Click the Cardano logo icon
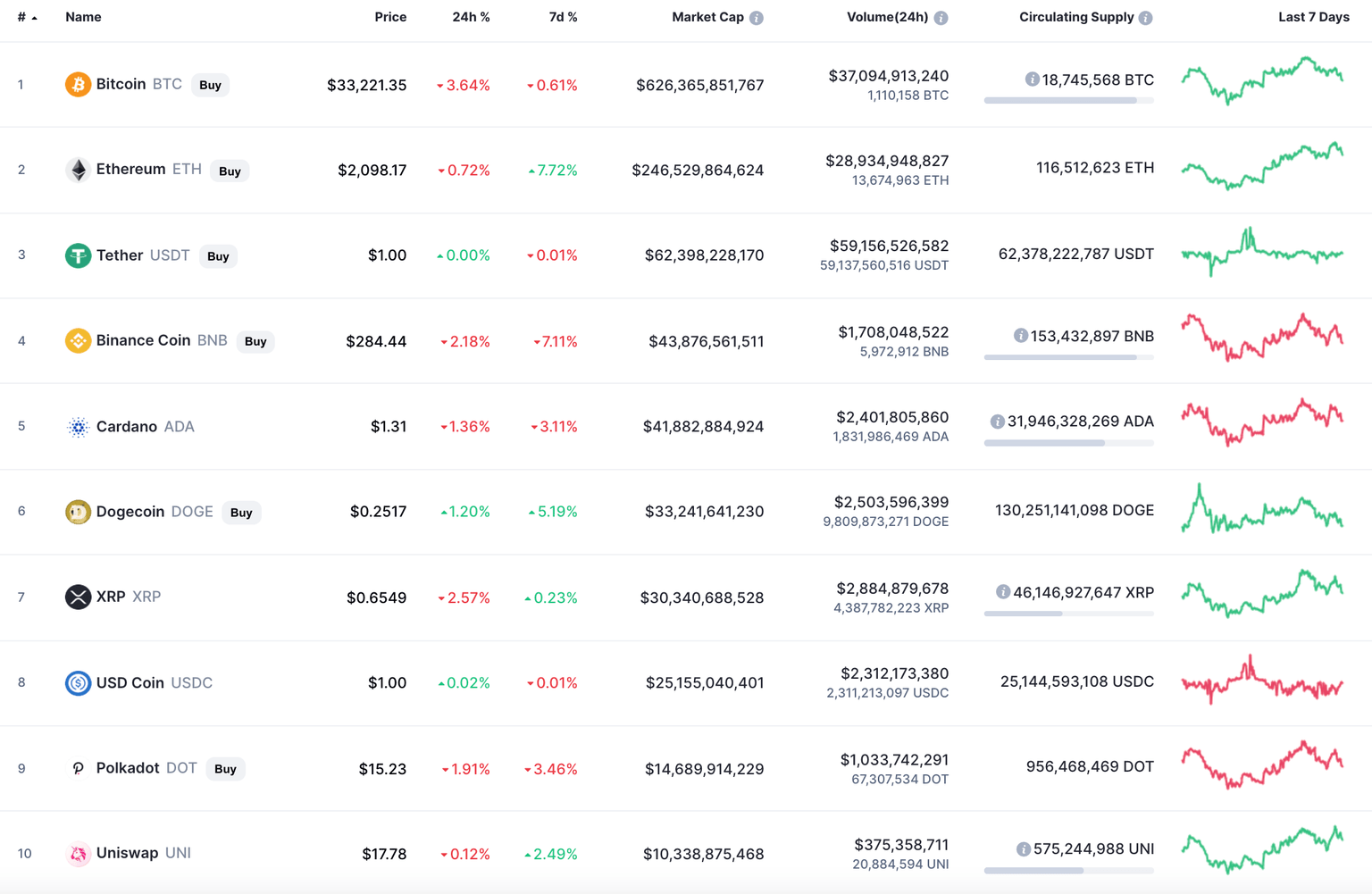 [x=79, y=426]
